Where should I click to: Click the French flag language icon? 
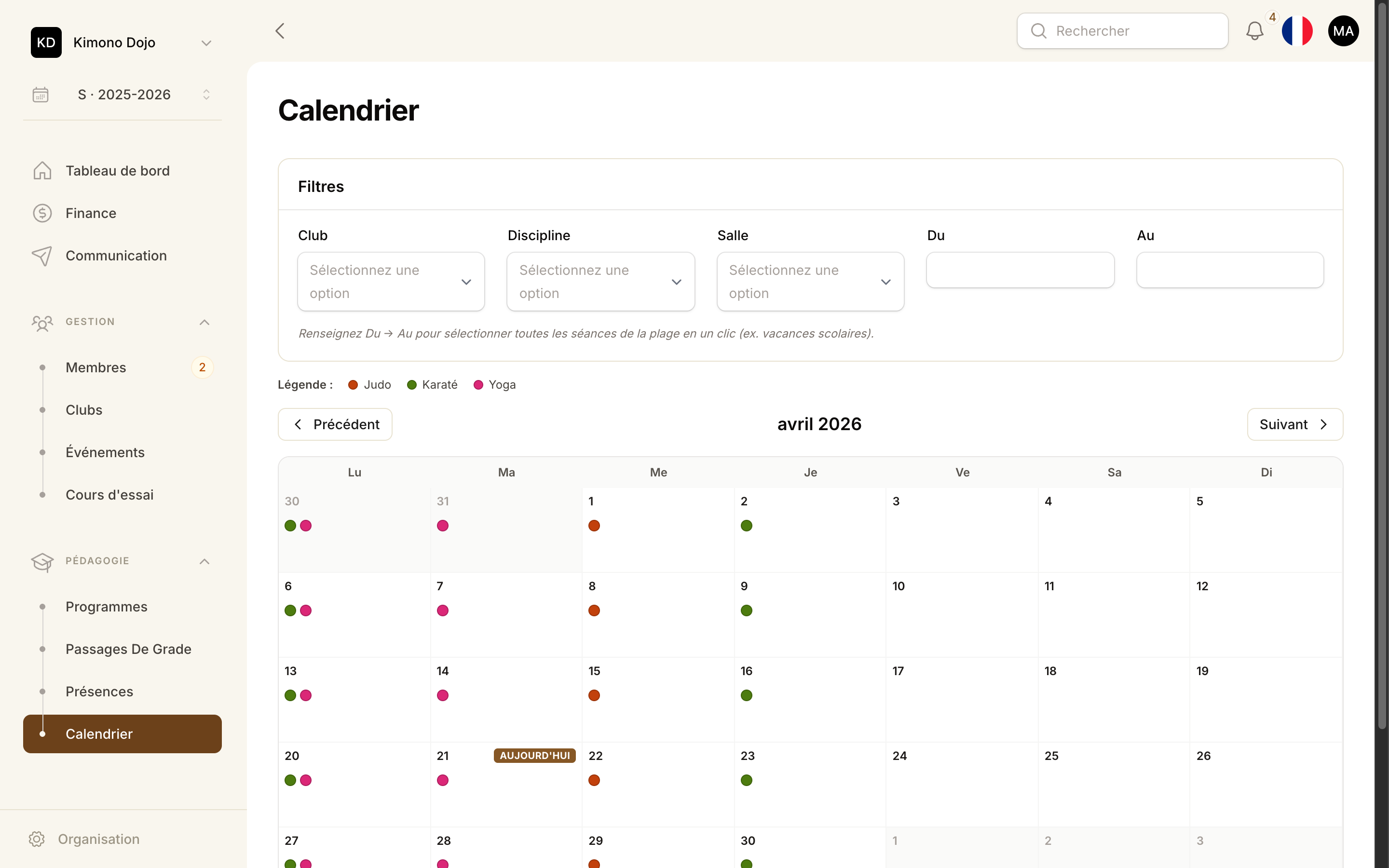[x=1296, y=31]
